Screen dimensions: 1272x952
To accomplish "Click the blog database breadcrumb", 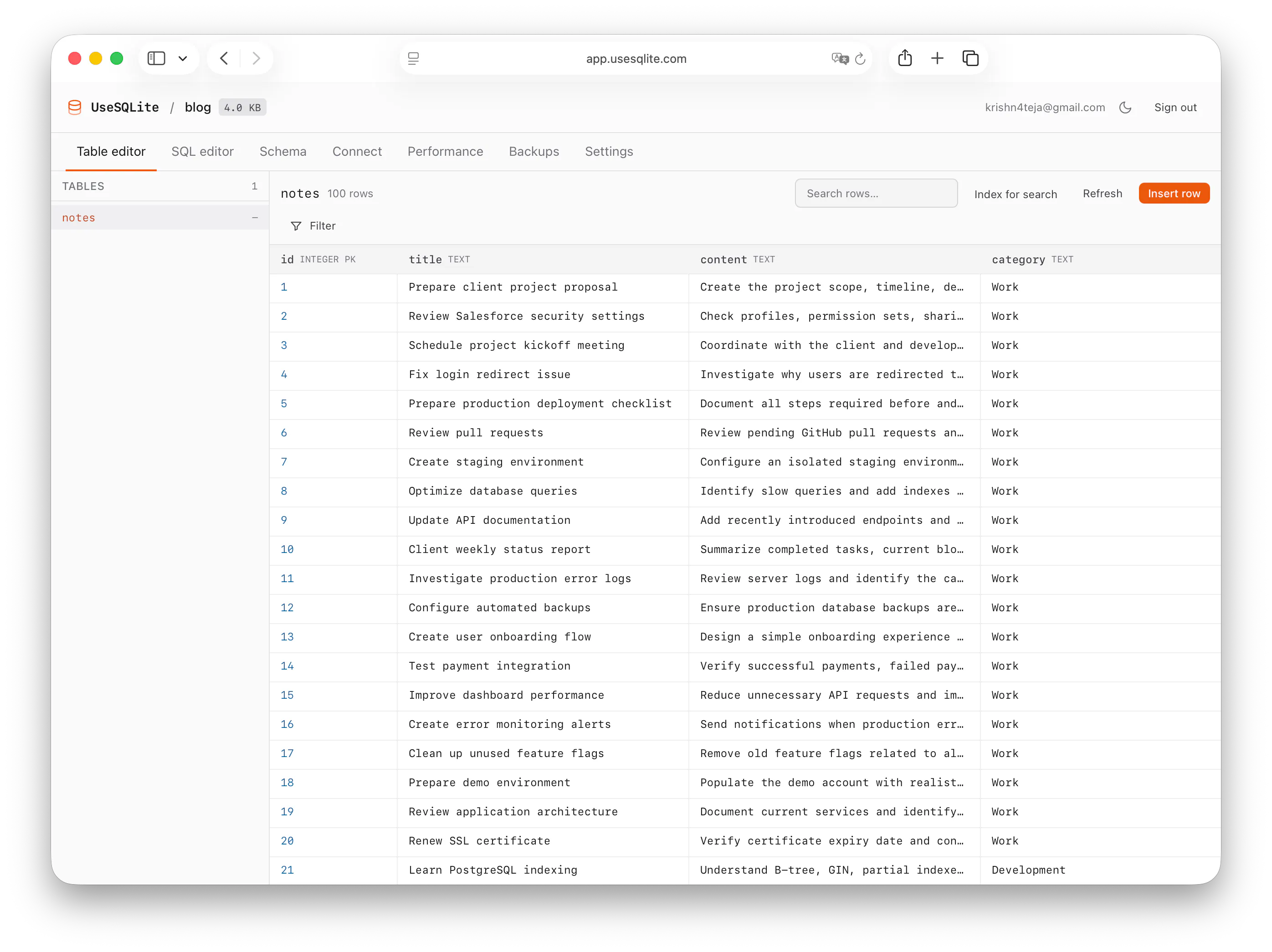I will tap(198, 107).
